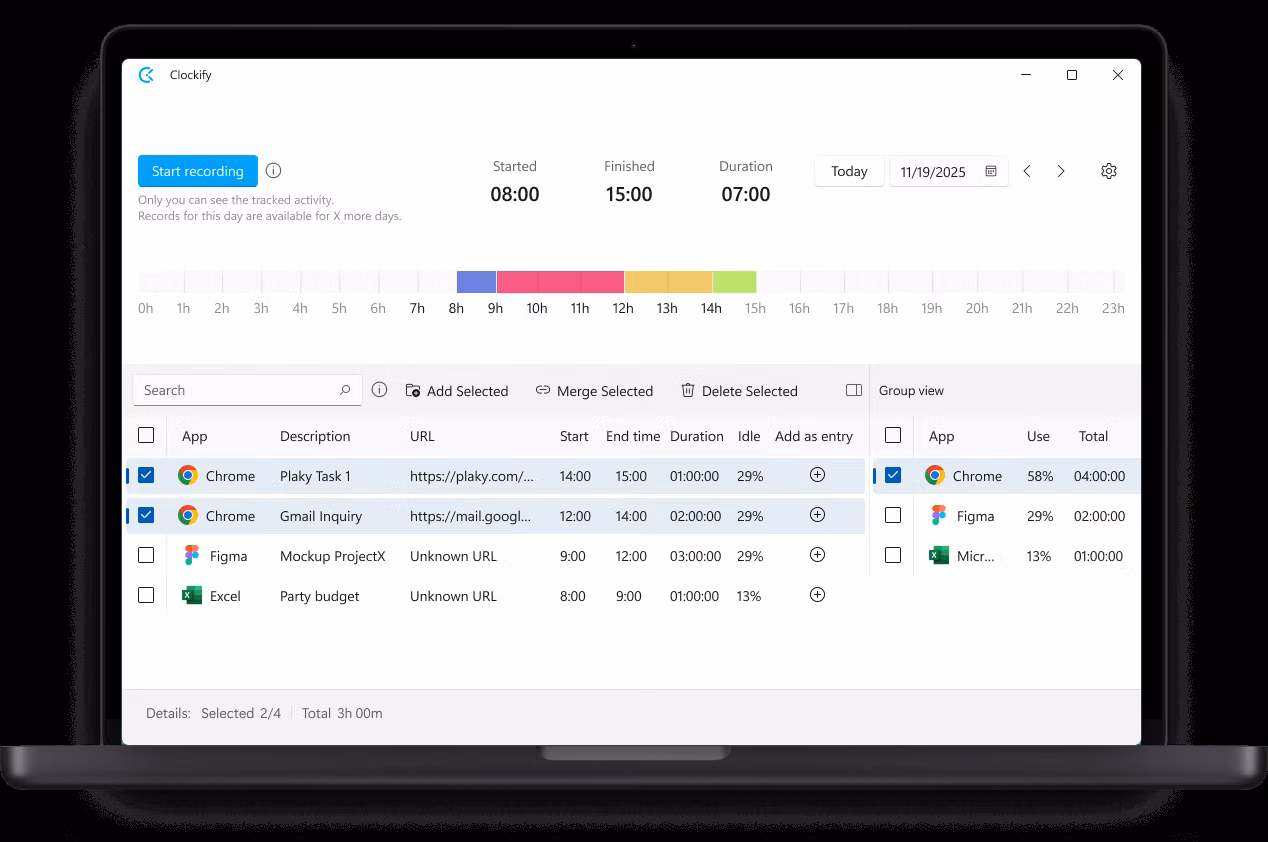Toggle the group view panel icon

click(x=853, y=390)
